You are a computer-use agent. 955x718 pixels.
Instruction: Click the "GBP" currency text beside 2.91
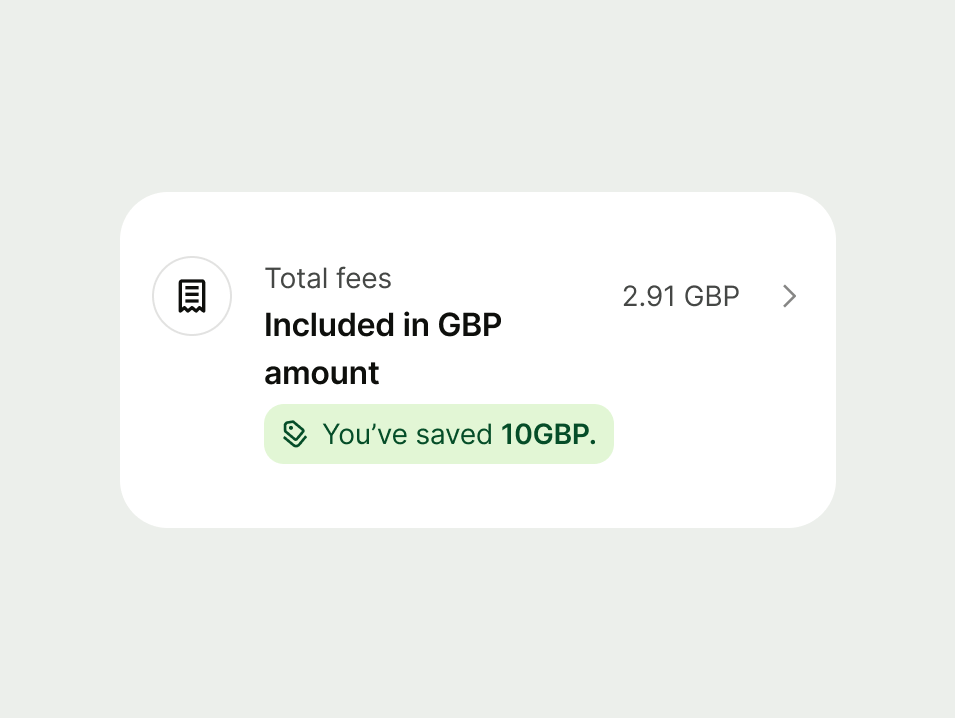(712, 296)
